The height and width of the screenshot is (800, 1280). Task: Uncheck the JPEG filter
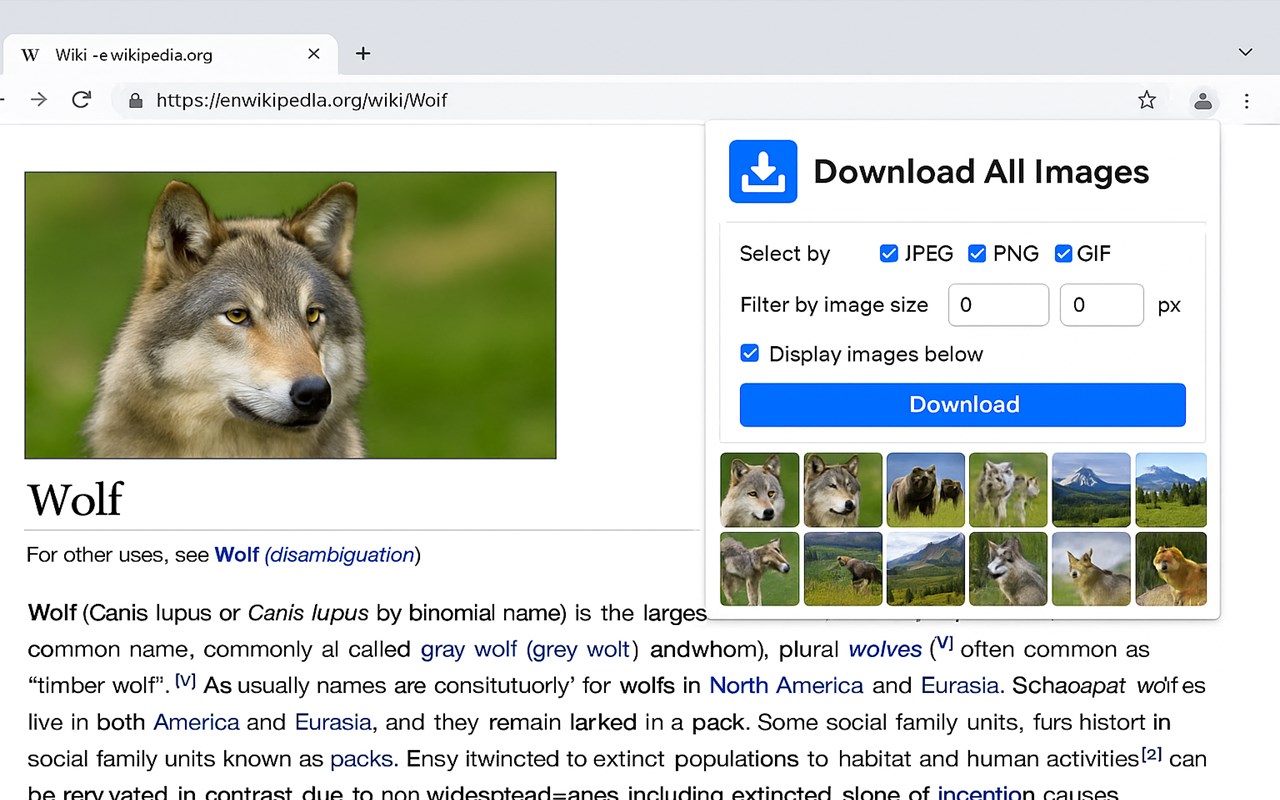pos(889,254)
